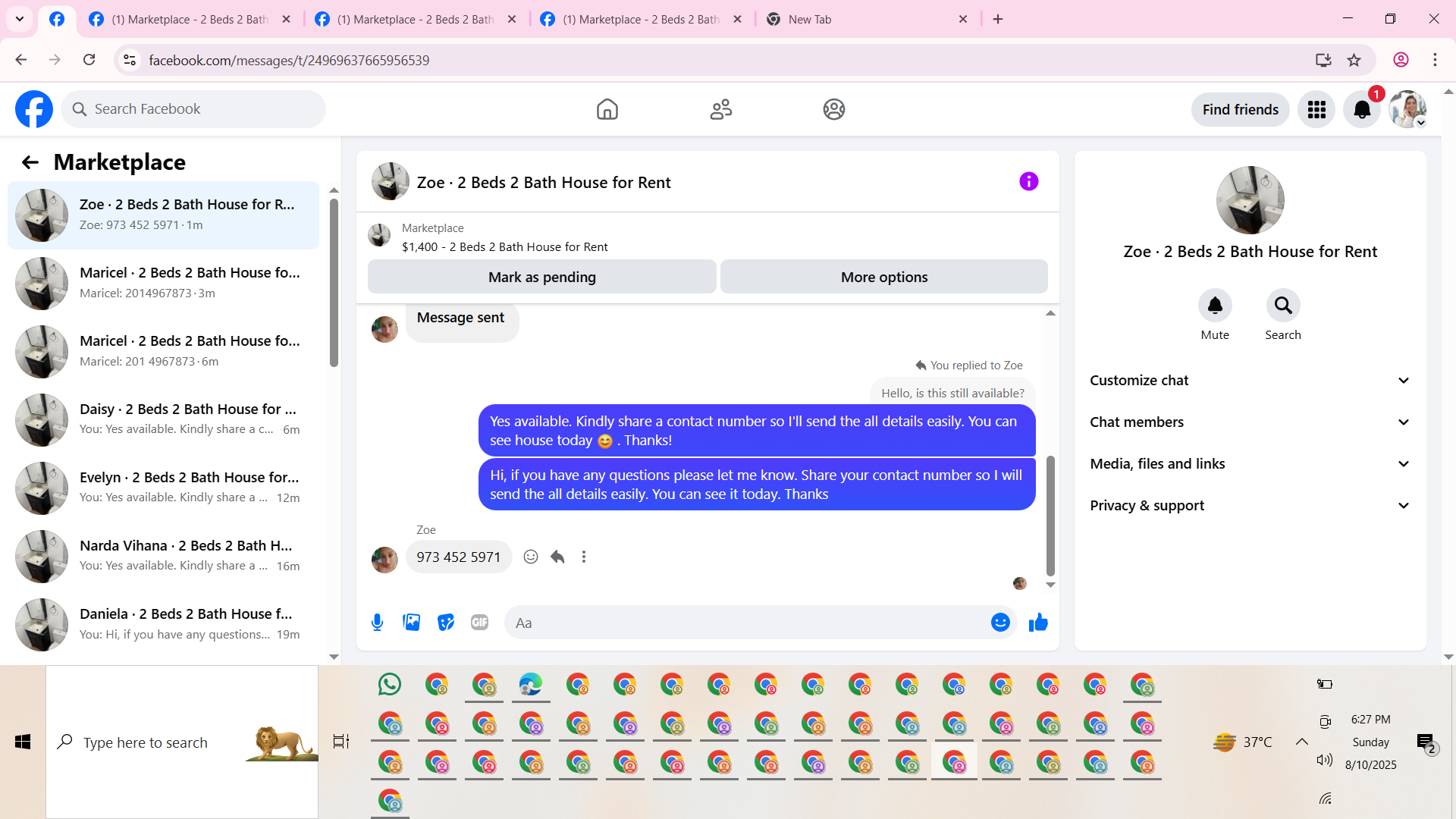1456x819 pixels.
Task: React to Zoe's phone number message
Action: pos(531,557)
